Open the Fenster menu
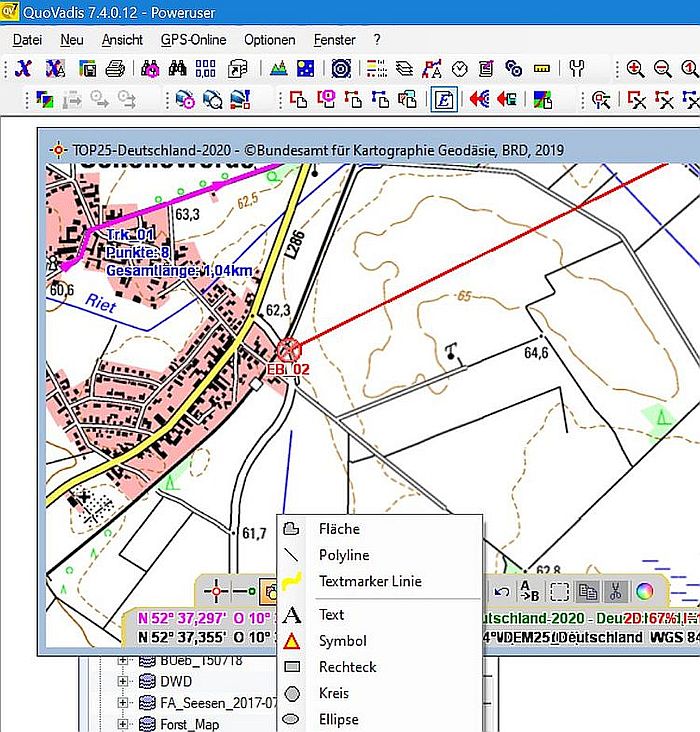Image resolution: width=700 pixels, height=732 pixels. point(334,40)
